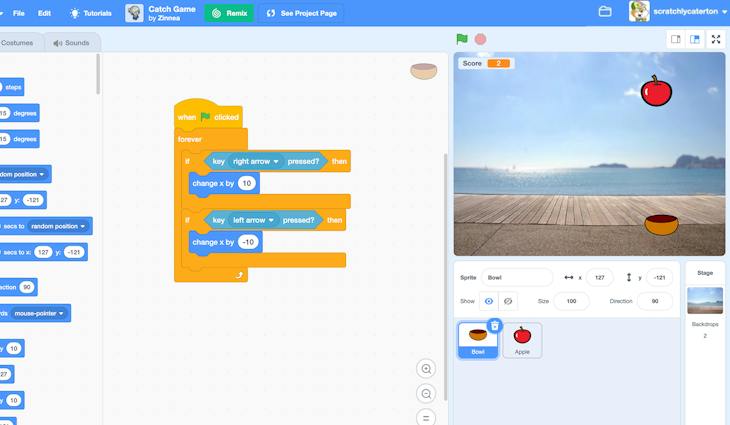This screenshot has width=730, height=425.
Task: Click the x position arrows icon
Action: pyautogui.click(x=568, y=277)
